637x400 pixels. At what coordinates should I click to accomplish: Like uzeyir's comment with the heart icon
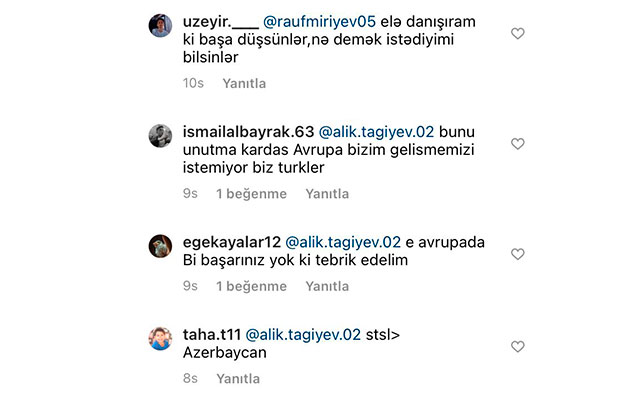pos(518,33)
